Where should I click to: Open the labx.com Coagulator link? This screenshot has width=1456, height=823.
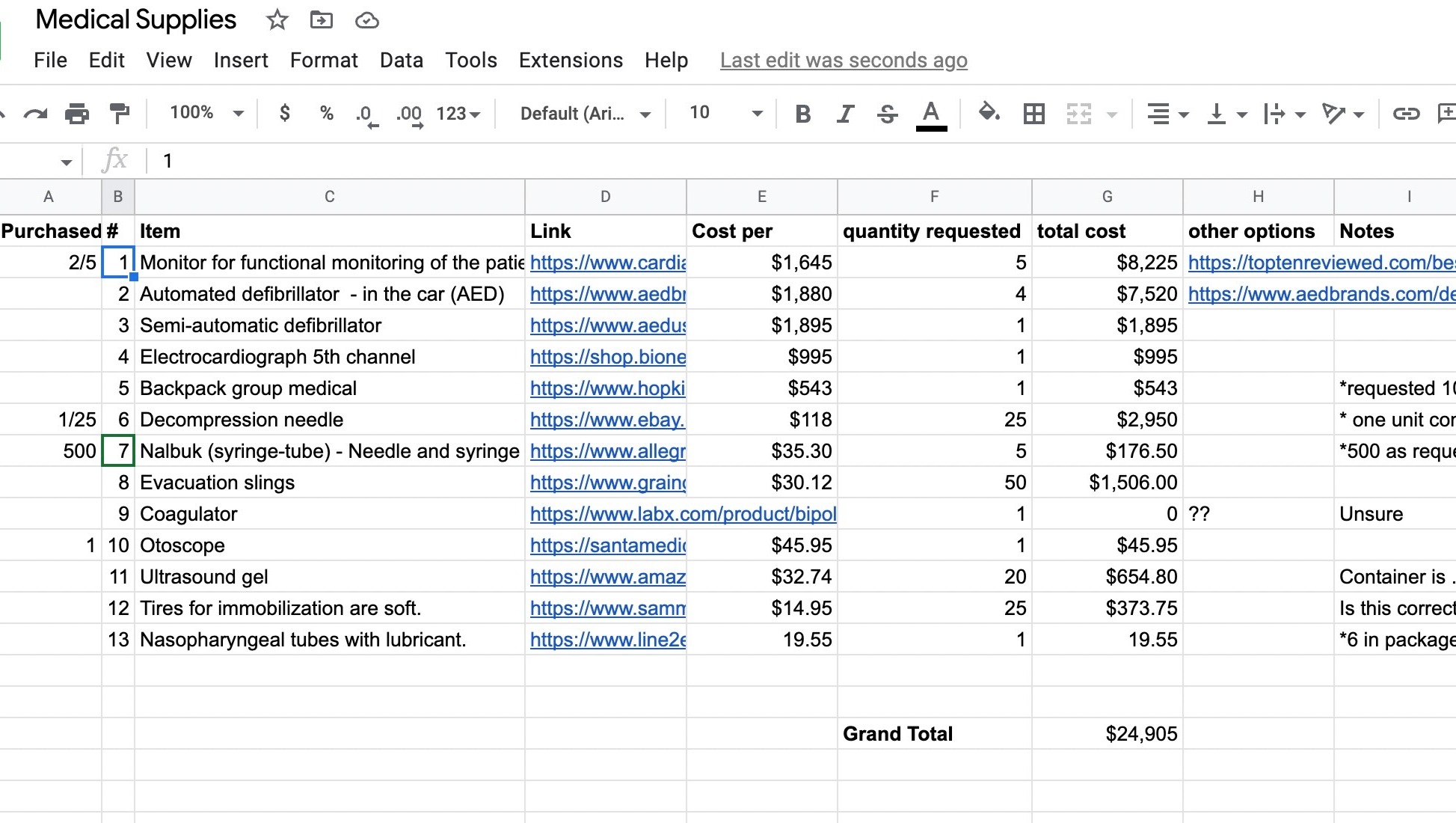(x=684, y=514)
